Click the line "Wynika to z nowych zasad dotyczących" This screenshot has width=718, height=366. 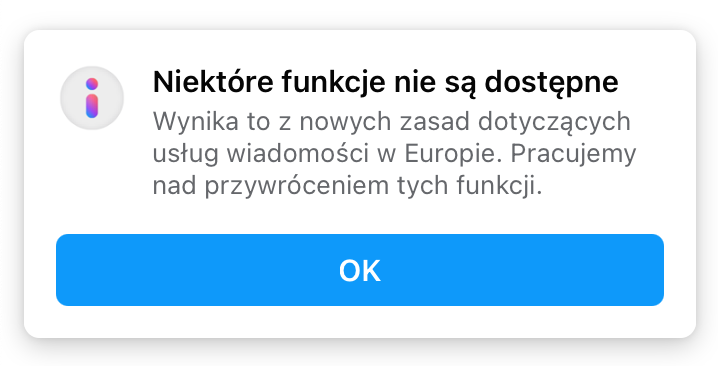(x=392, y=123)
